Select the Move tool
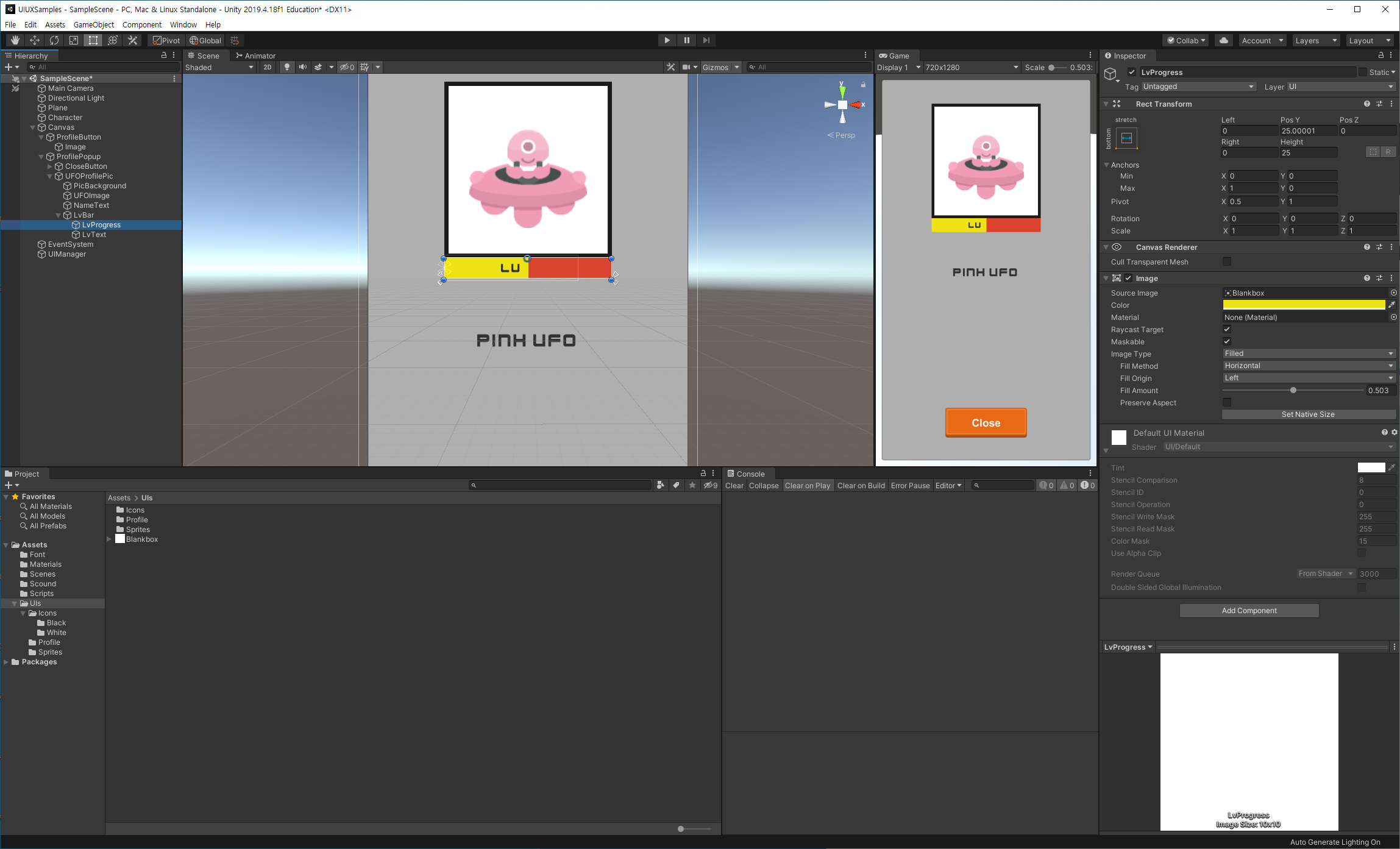 [x=35, y=40]
